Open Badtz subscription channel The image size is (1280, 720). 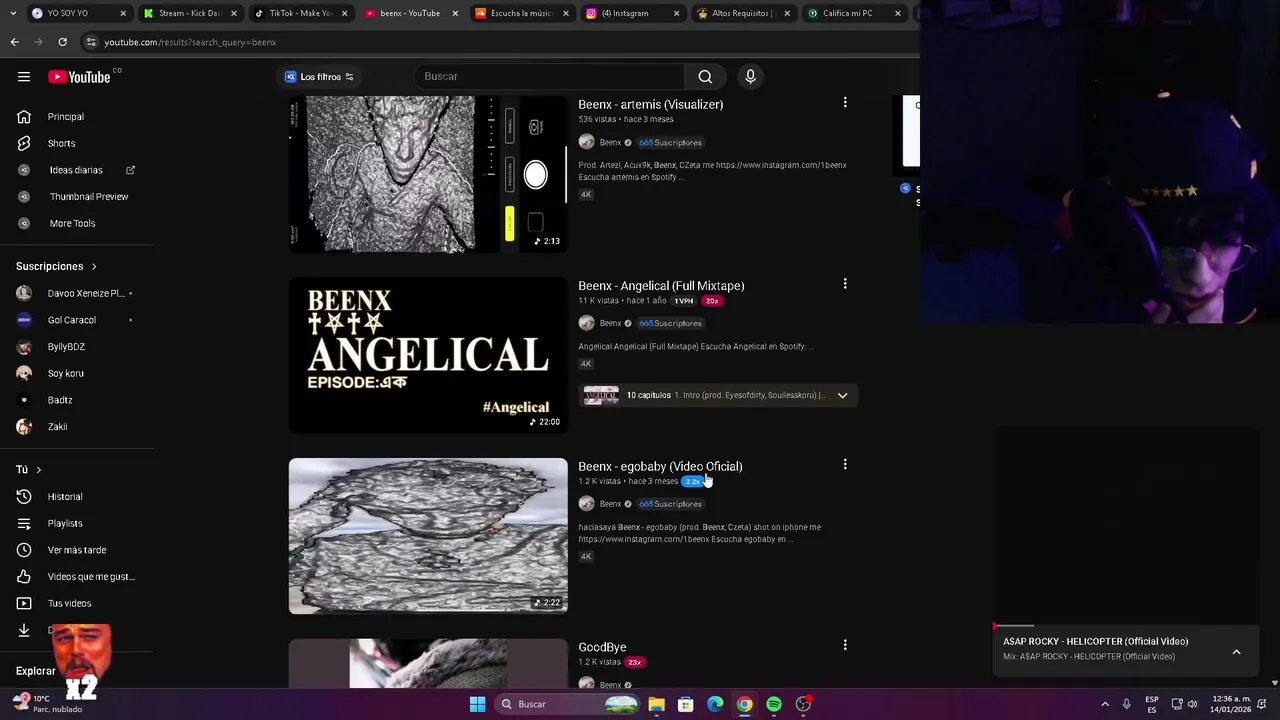click(x=76, y=400)
